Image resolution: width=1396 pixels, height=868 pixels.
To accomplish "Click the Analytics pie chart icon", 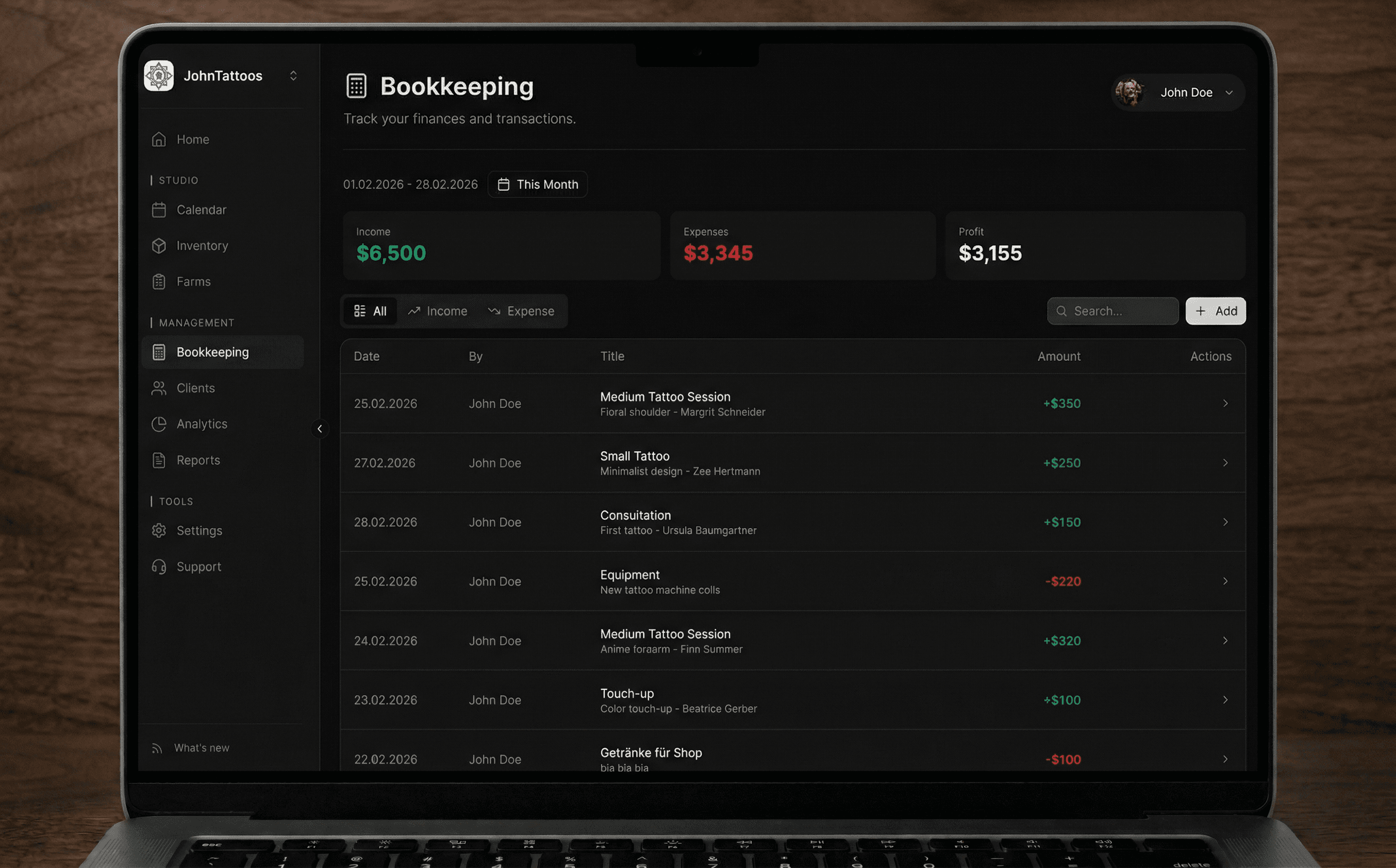I will pos(159,424).
